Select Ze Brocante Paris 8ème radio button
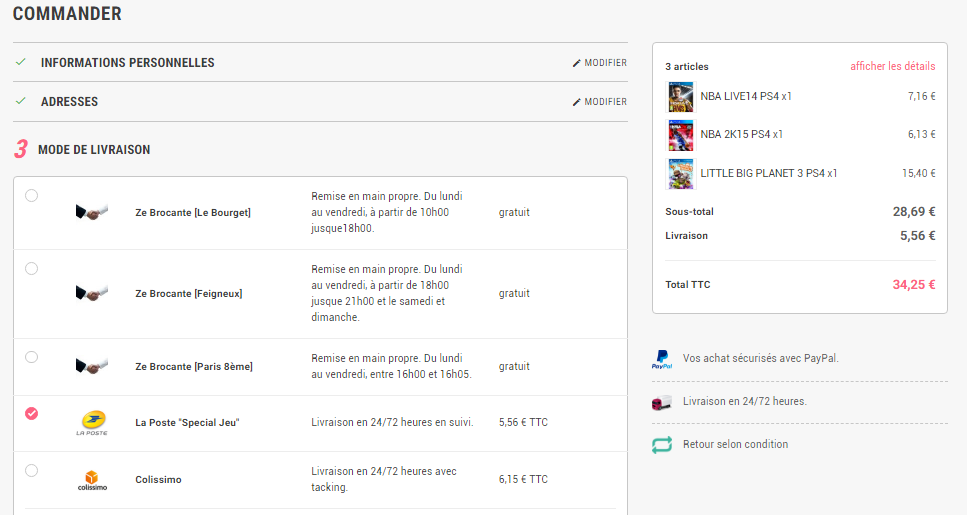 click(32, 357)
